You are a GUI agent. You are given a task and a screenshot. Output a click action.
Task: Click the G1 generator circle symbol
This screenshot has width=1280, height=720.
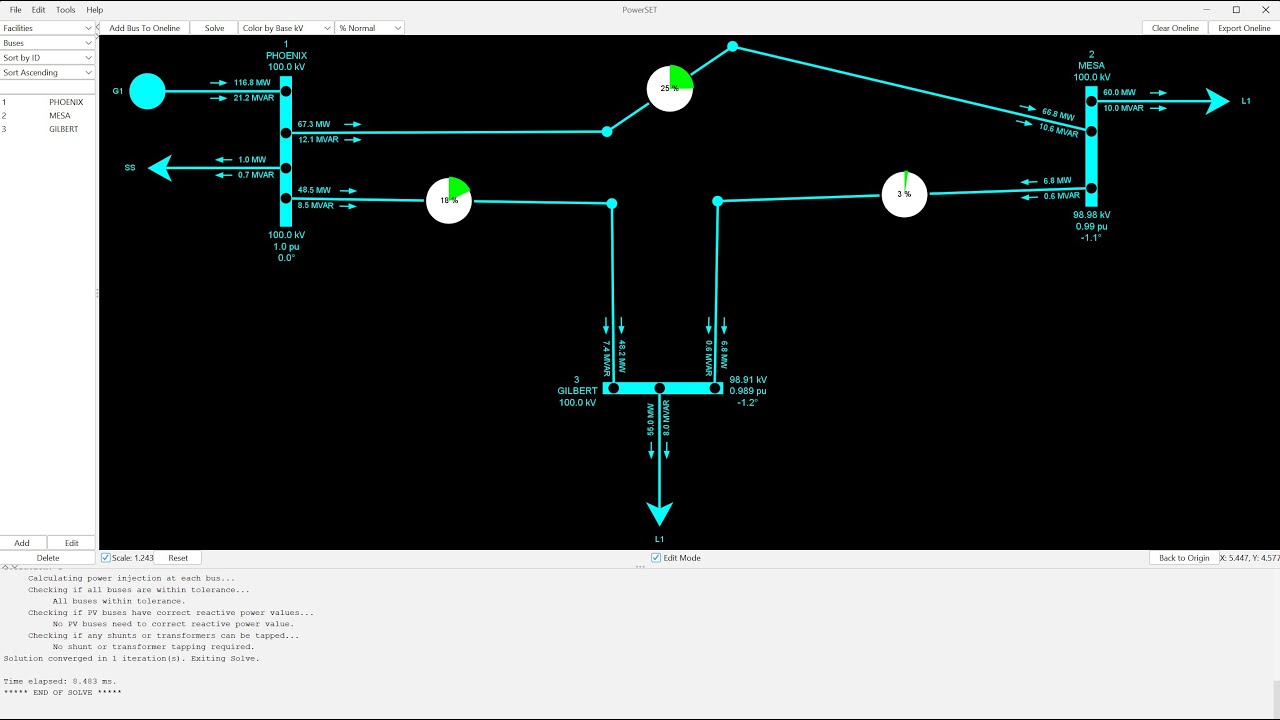(x=147, y=91)
